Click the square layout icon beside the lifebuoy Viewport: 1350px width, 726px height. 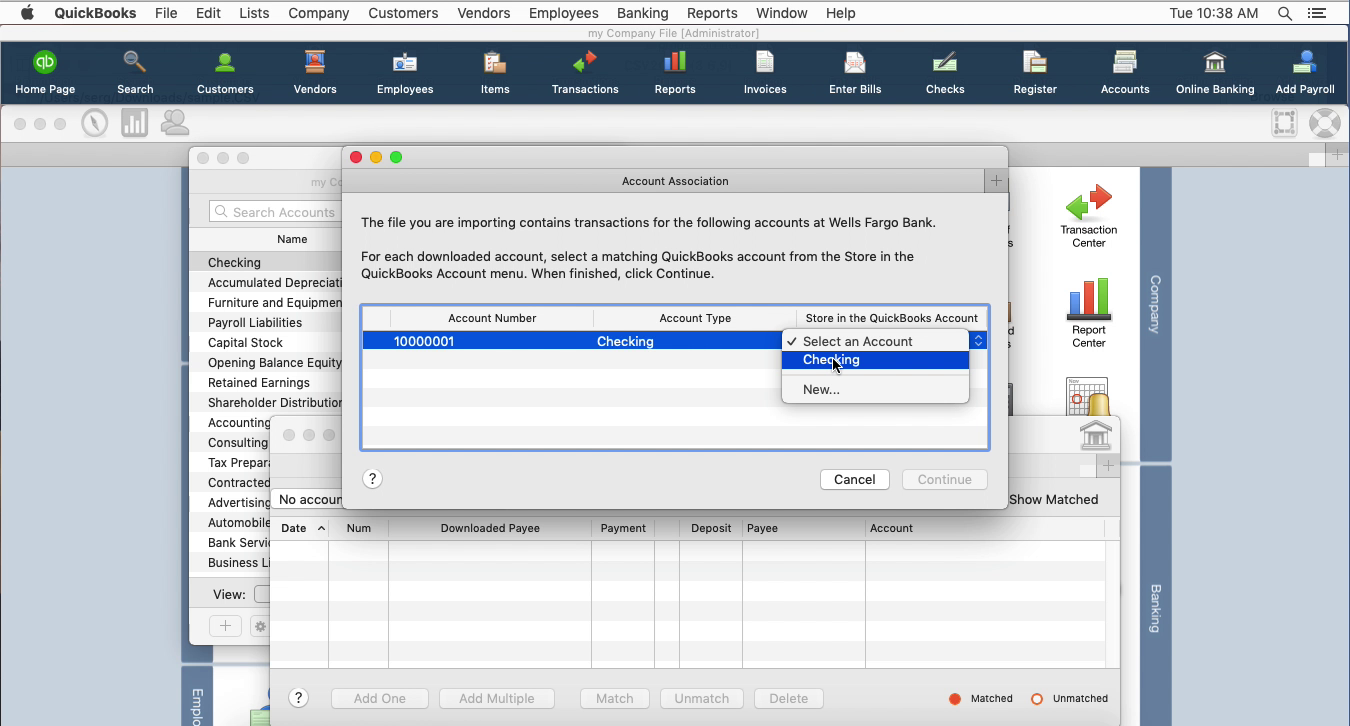click(x=1285, y=123)
